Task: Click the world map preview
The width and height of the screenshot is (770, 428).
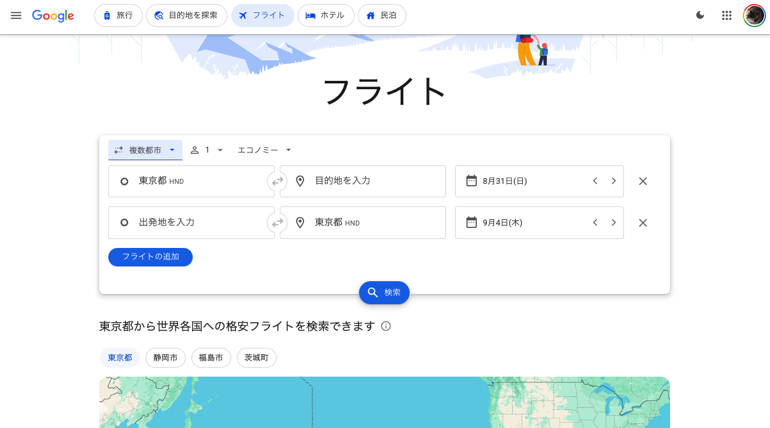Action: (x=385, y=402)
